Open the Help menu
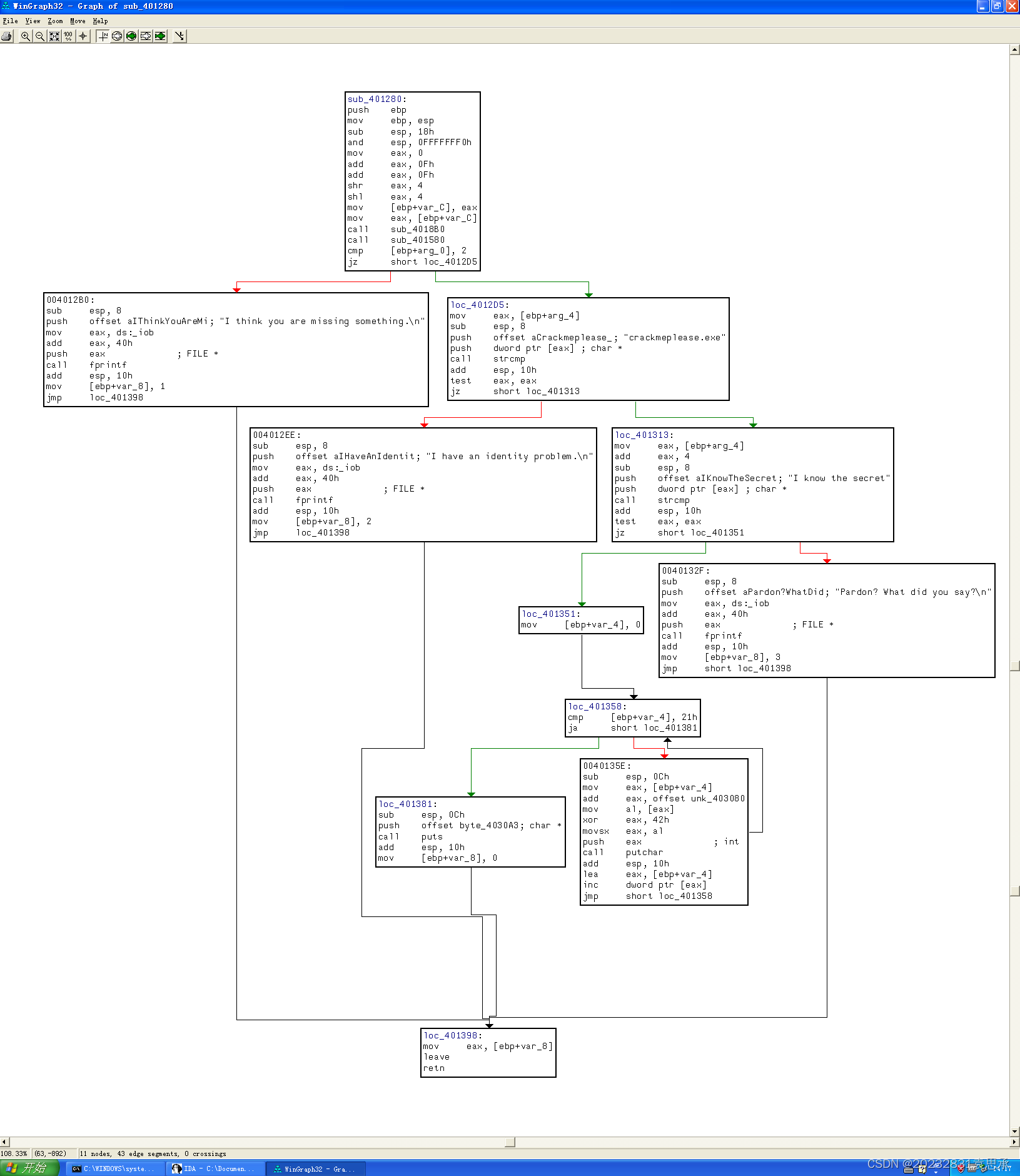This screenshot has height=1176, width=1020. click(x=100, y=21)
